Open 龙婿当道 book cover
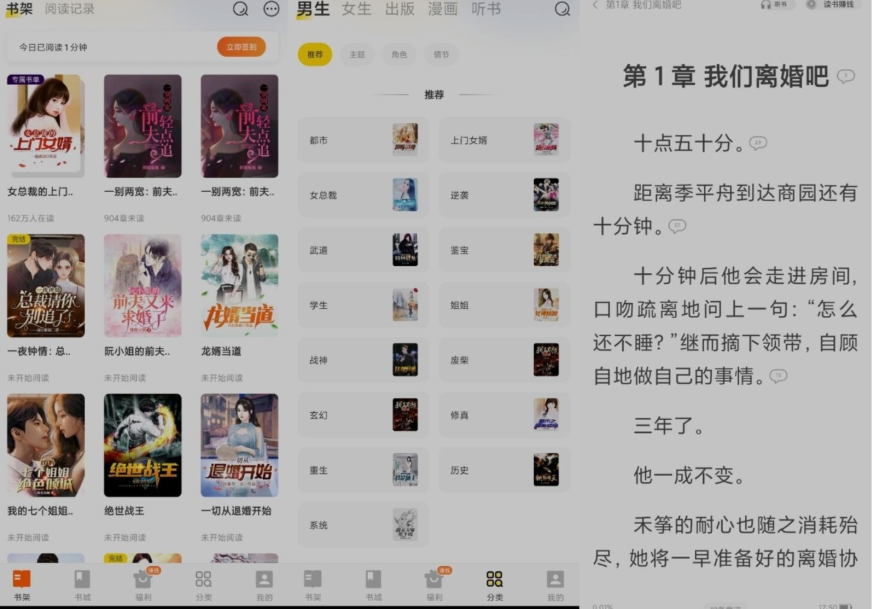Image resolution: width=872 pixels, height=609 pixels. pyautogui.click(x=239, y=285)
